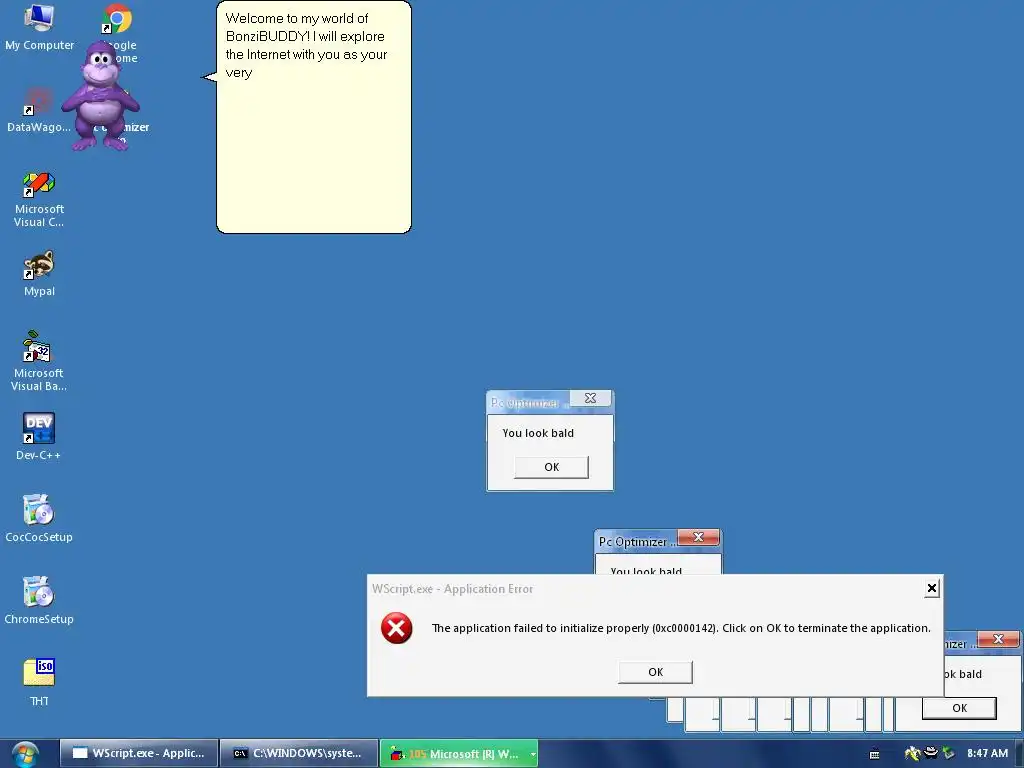Click OK in WScript.exe Application Error dialog
Image resolution: width=1024 pixels, height=768 pixels.
[655, 672]
